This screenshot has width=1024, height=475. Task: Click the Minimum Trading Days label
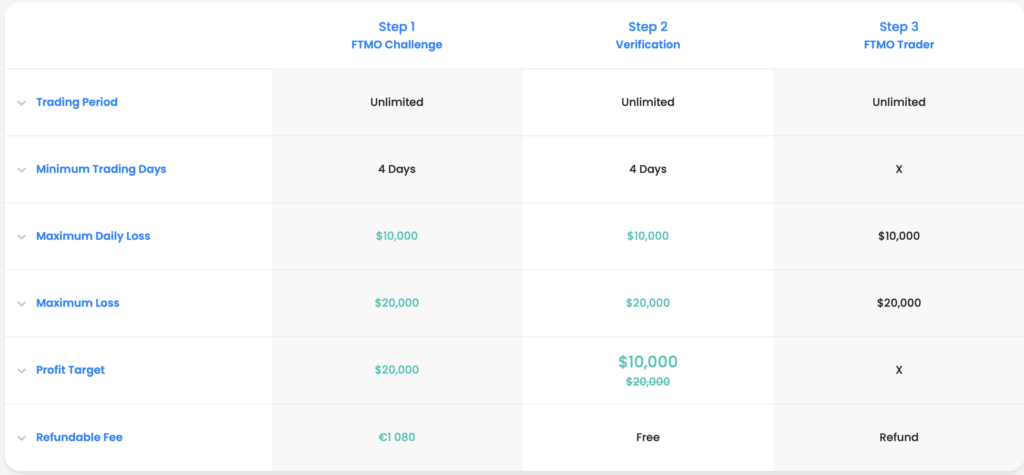101,169
